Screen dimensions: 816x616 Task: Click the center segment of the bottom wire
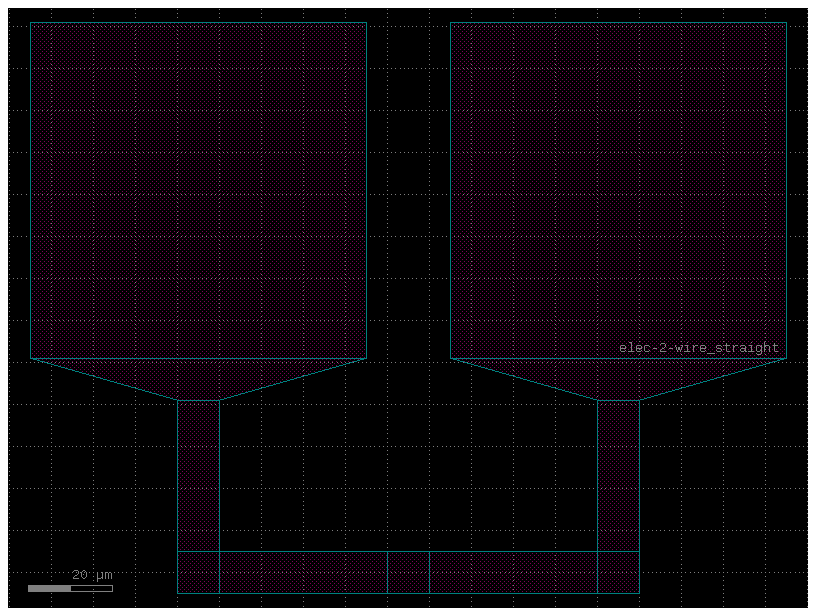pyautogui.click(x=407, y=570)
